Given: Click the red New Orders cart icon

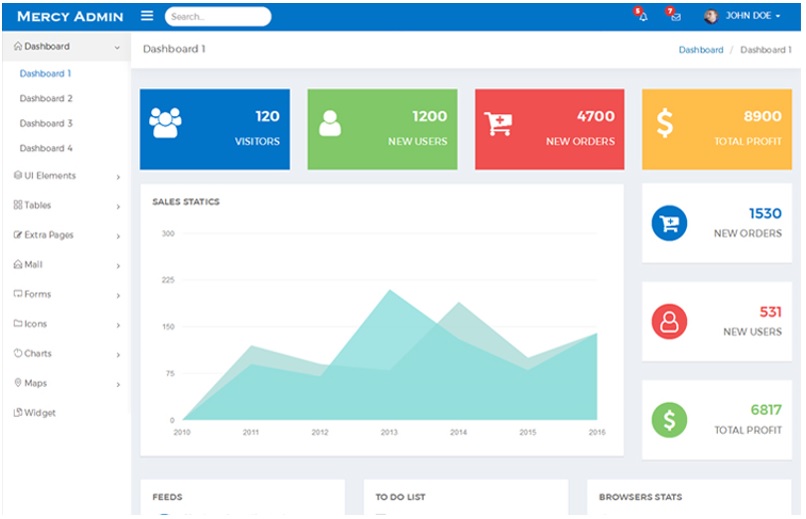Looking at the screenshot, I should tap(497, 123).
